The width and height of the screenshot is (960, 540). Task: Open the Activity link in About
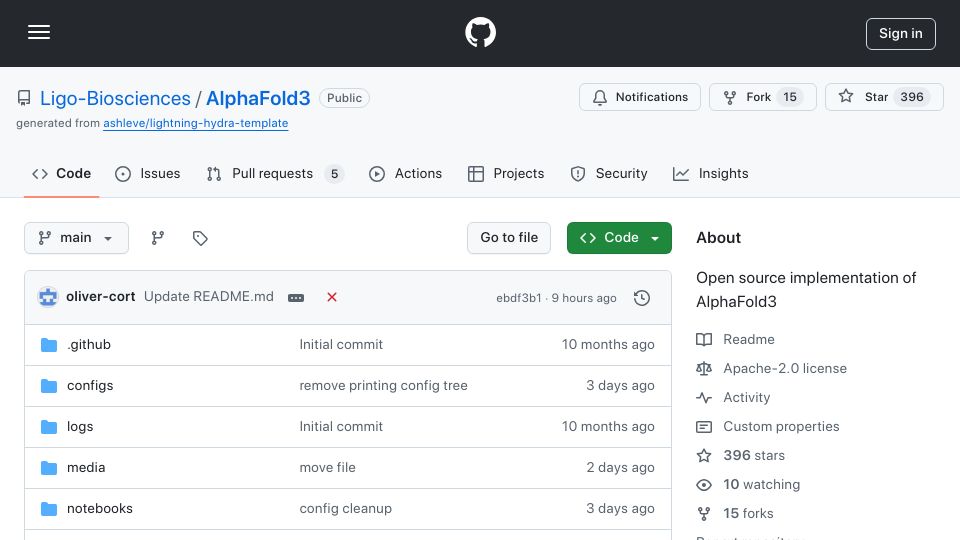pyautogui.click(x=733, y=398)
